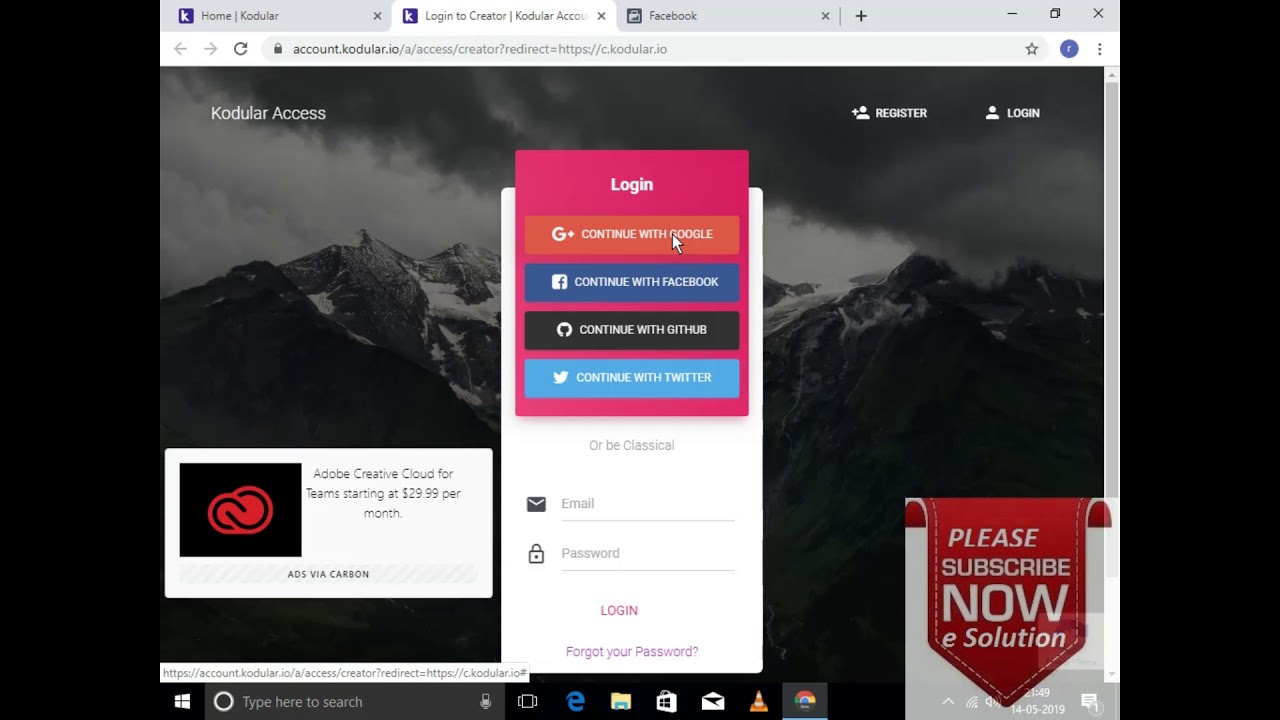Launch VLC media player from taskbar

pyautogui.click(x=759, y=702)
